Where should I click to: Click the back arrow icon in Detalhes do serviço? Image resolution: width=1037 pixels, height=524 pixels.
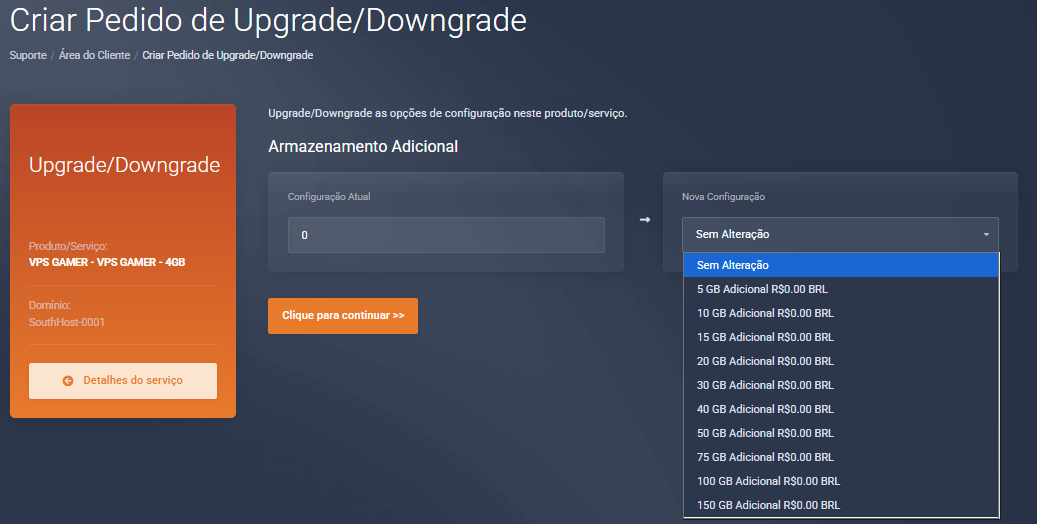(68, 381)
